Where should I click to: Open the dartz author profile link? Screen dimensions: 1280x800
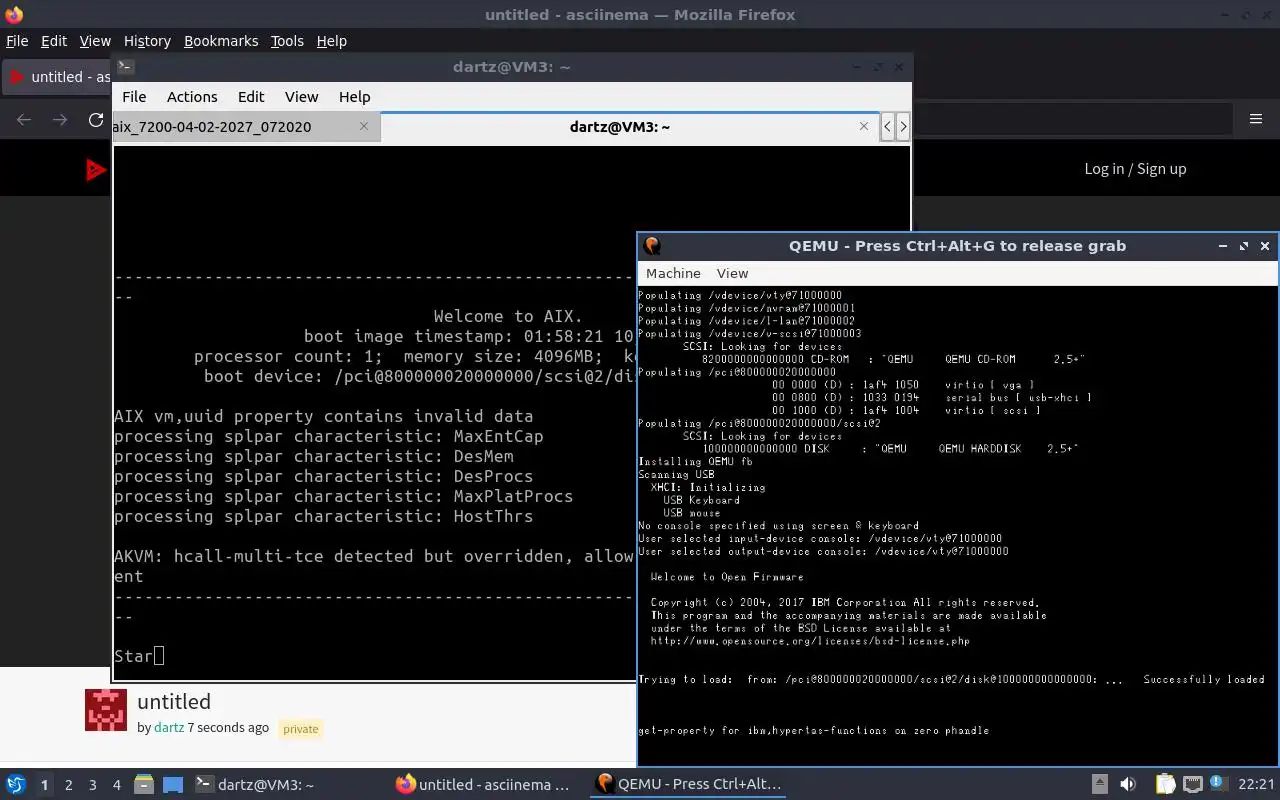pyautogui.click(x=169, y=727)
